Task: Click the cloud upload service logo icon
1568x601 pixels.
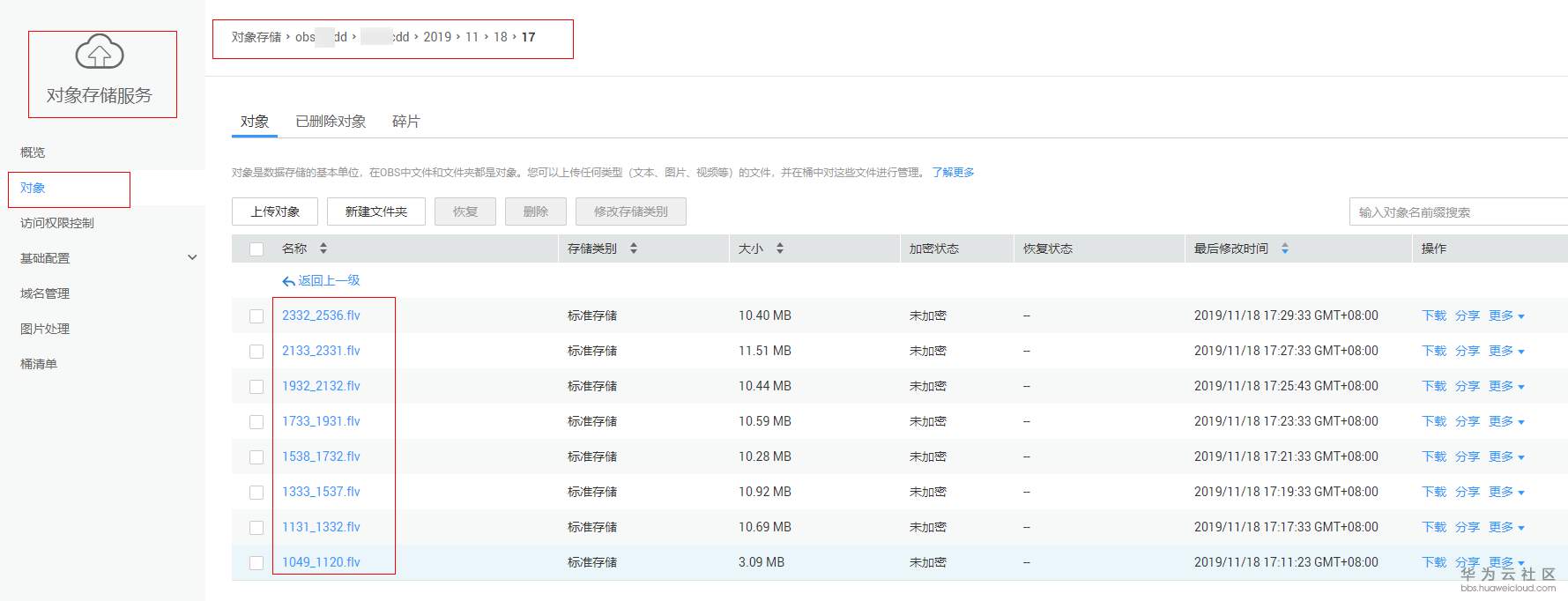Action: (x=100, y=52)
